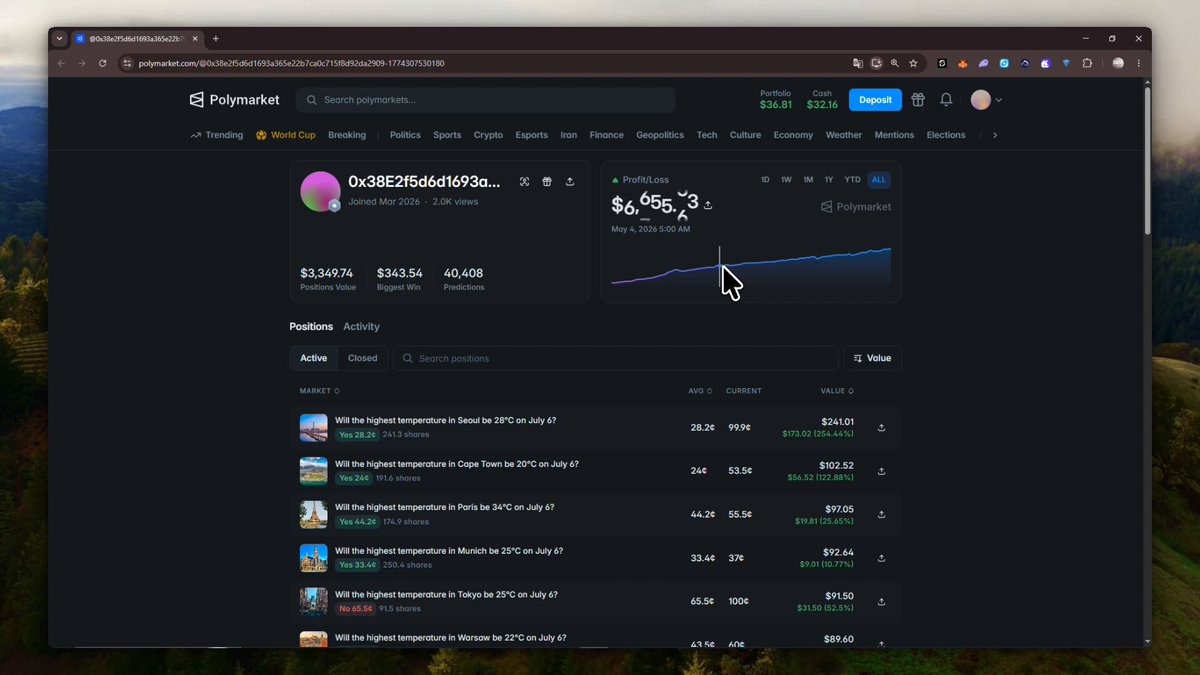Click the gift icon on the profile card
The height and width of the screenshot is (675, 1200).
click(x=547, y=182)
